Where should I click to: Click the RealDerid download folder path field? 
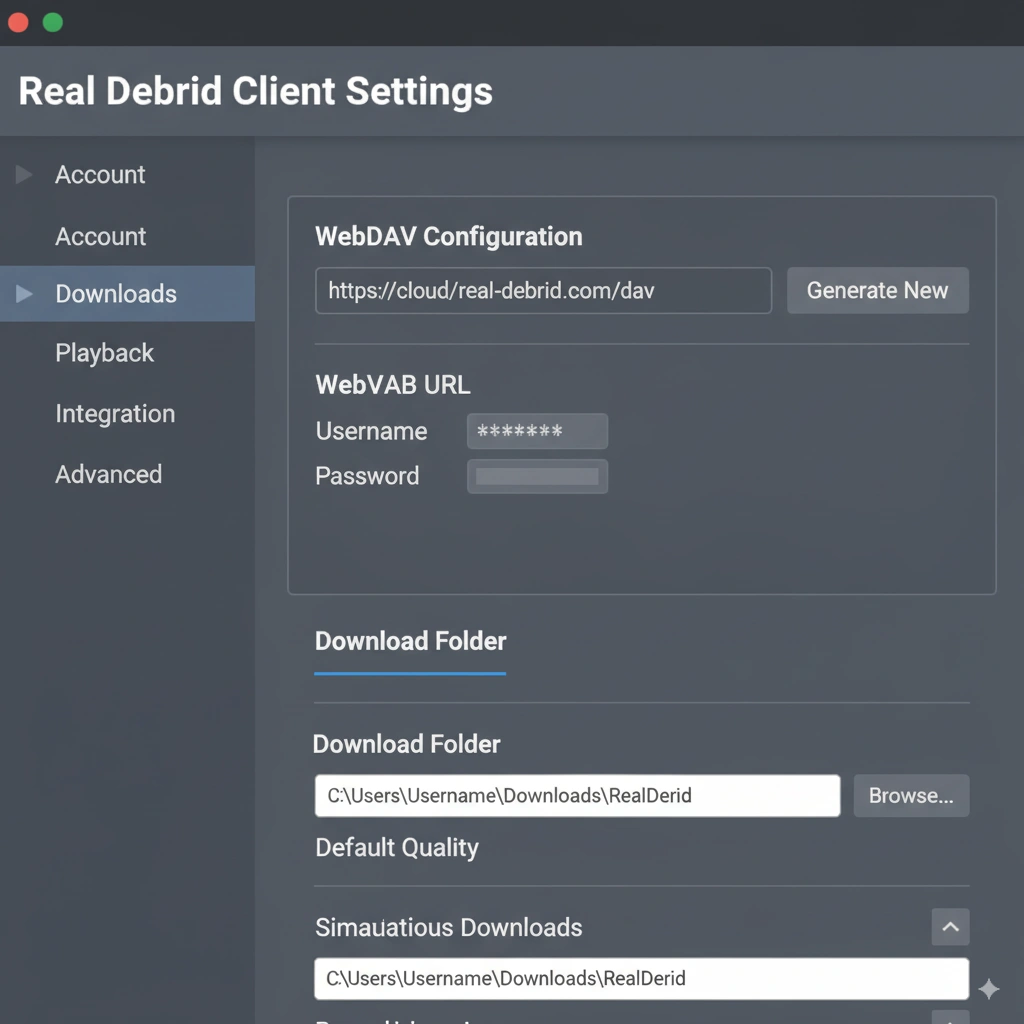coord(577,795)
